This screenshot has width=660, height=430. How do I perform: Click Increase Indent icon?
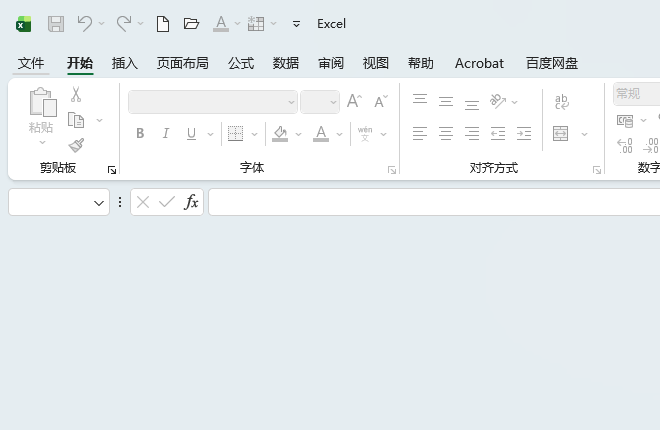point(524,134)
